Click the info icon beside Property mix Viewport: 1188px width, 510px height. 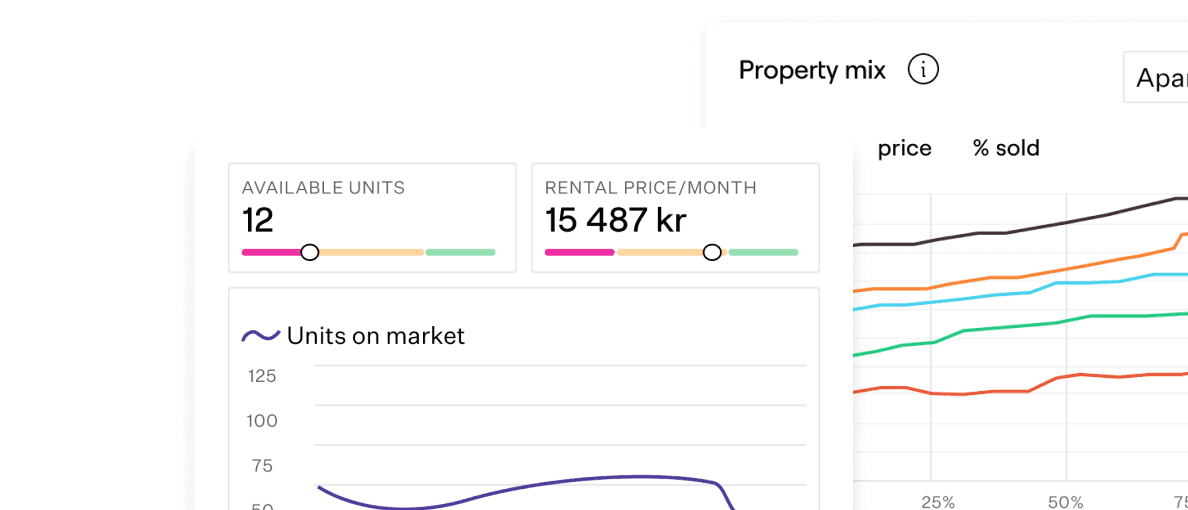pyautogui.click(x=923, y=70)
